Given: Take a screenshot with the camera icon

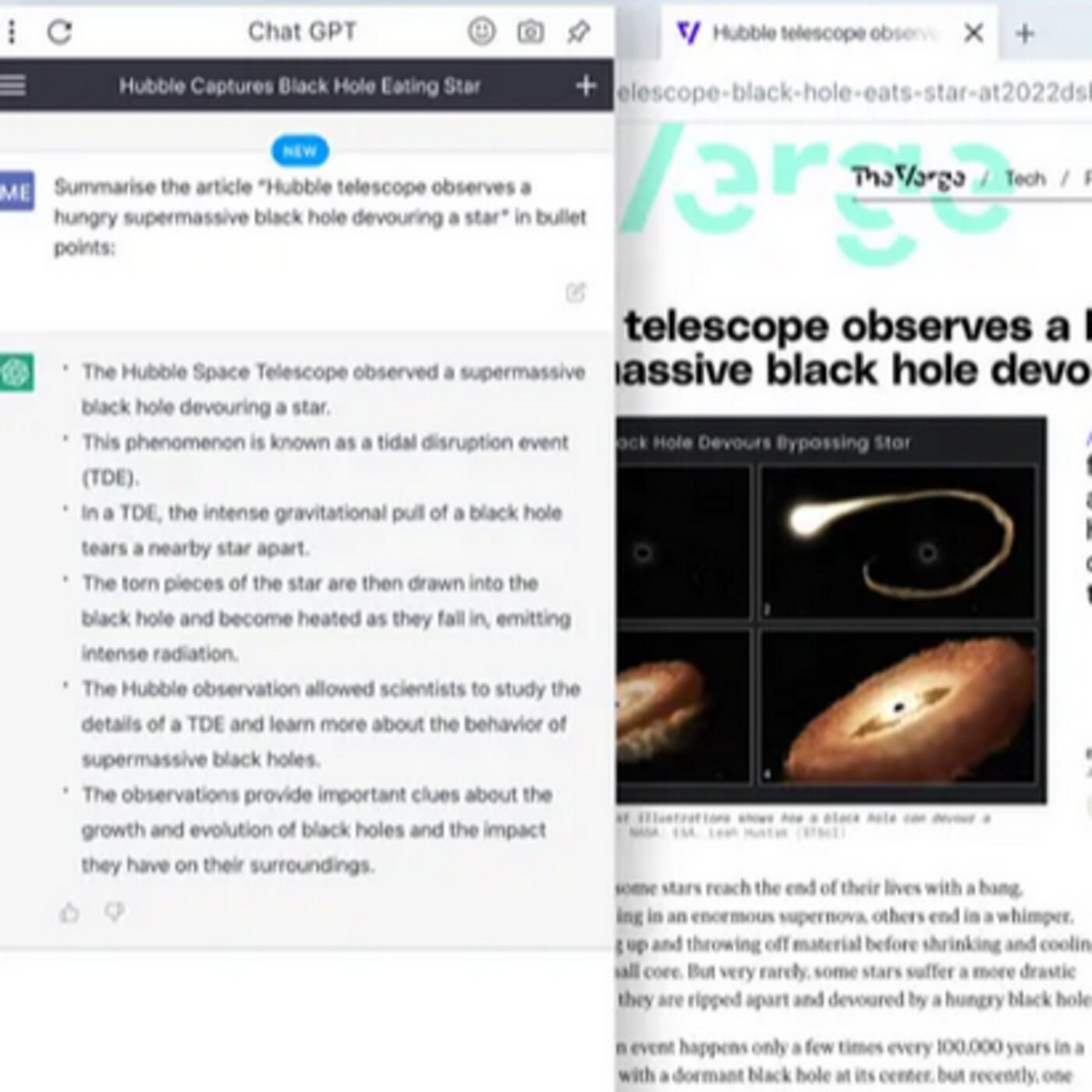Looking at the screenshot, I should click(530, 32).
